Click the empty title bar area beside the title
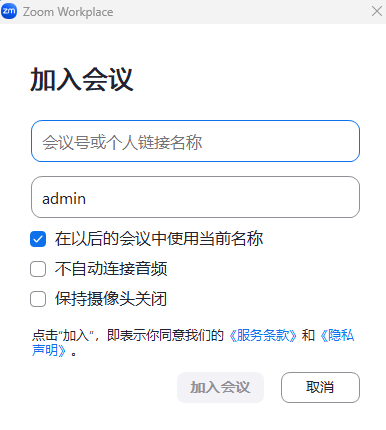 pos(240,12)
